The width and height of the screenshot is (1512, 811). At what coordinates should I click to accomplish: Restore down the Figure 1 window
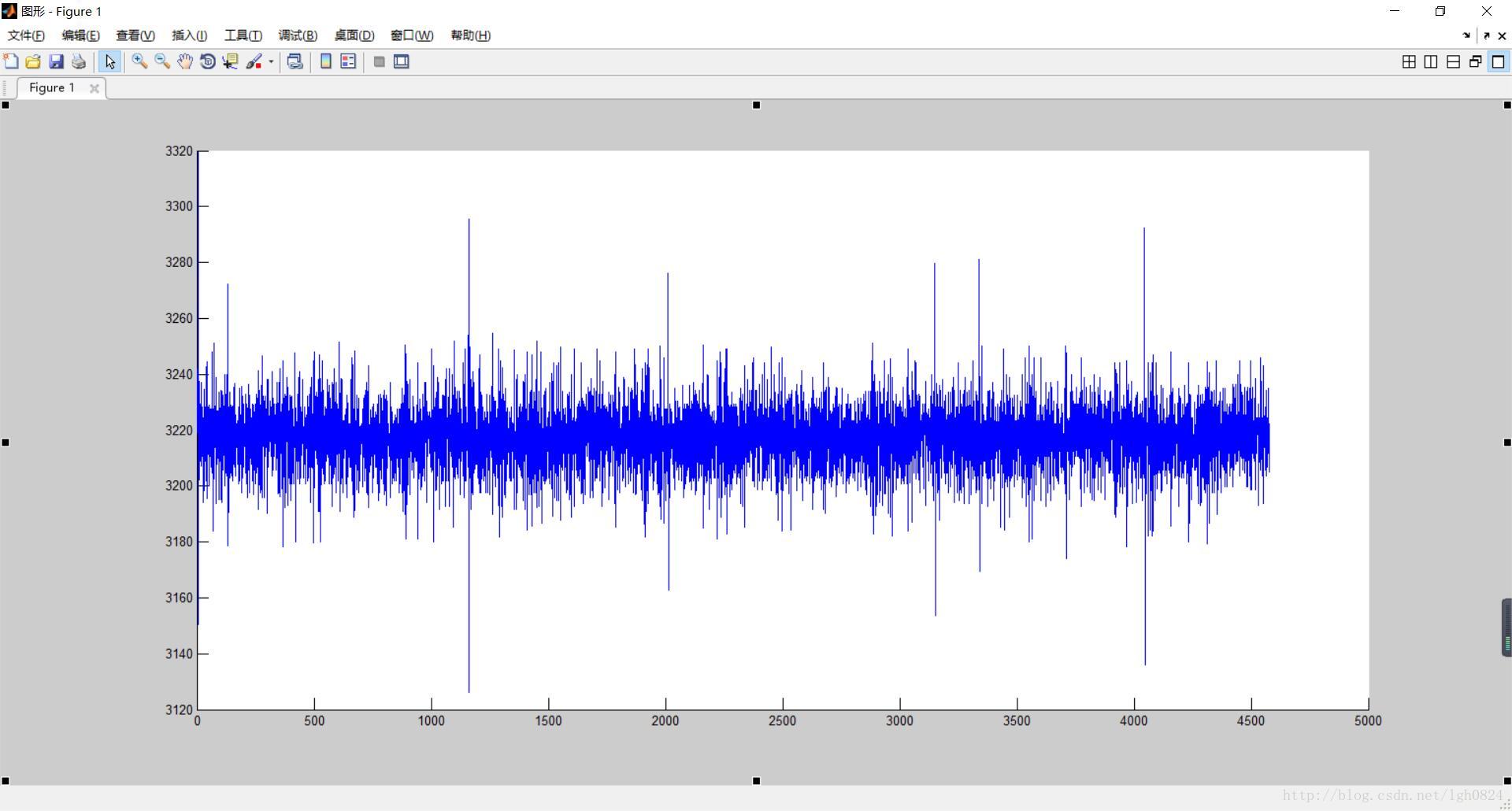tap(1440, 11)
